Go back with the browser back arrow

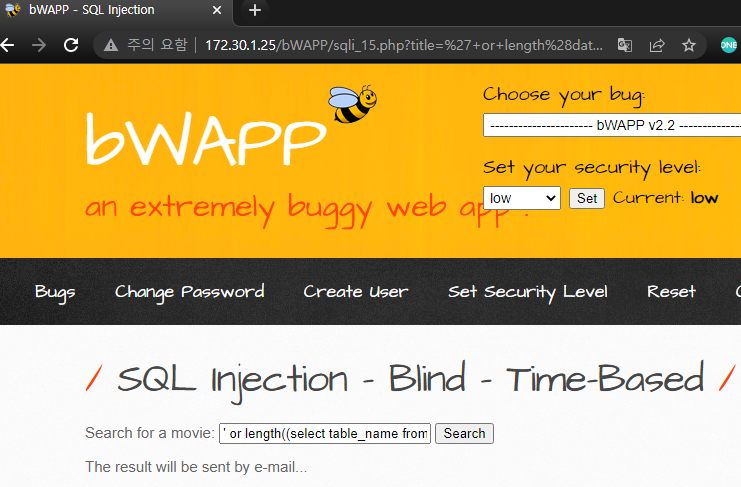[x=7, y=45]
